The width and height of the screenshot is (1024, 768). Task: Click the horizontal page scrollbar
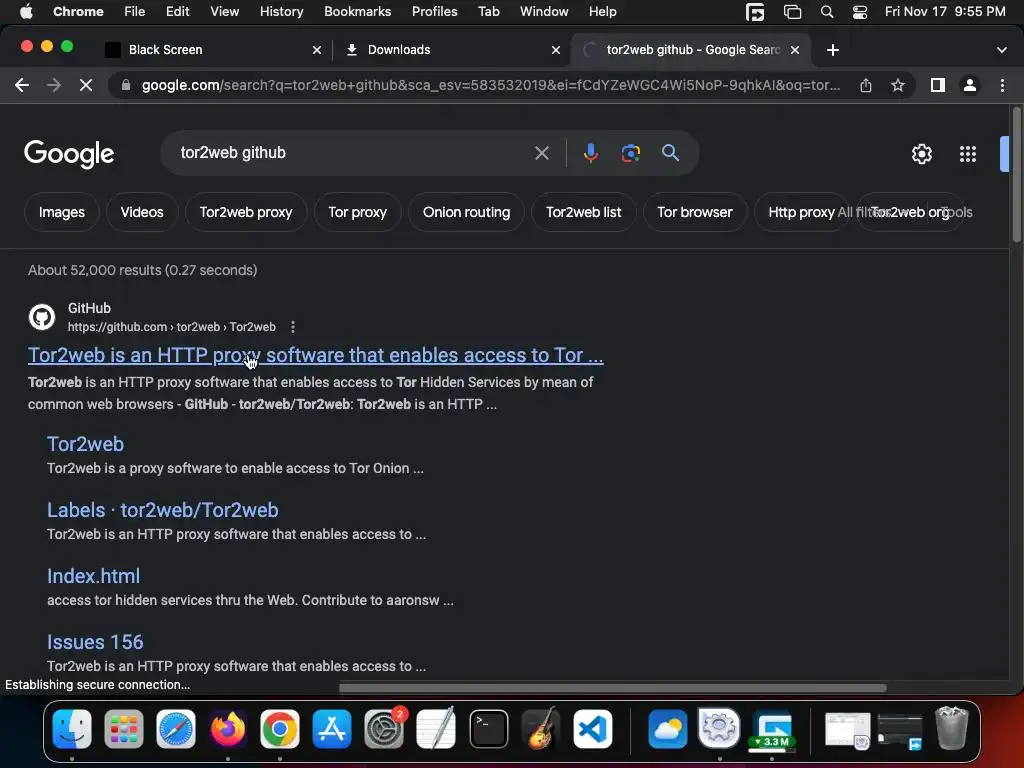tap(613, 688)
